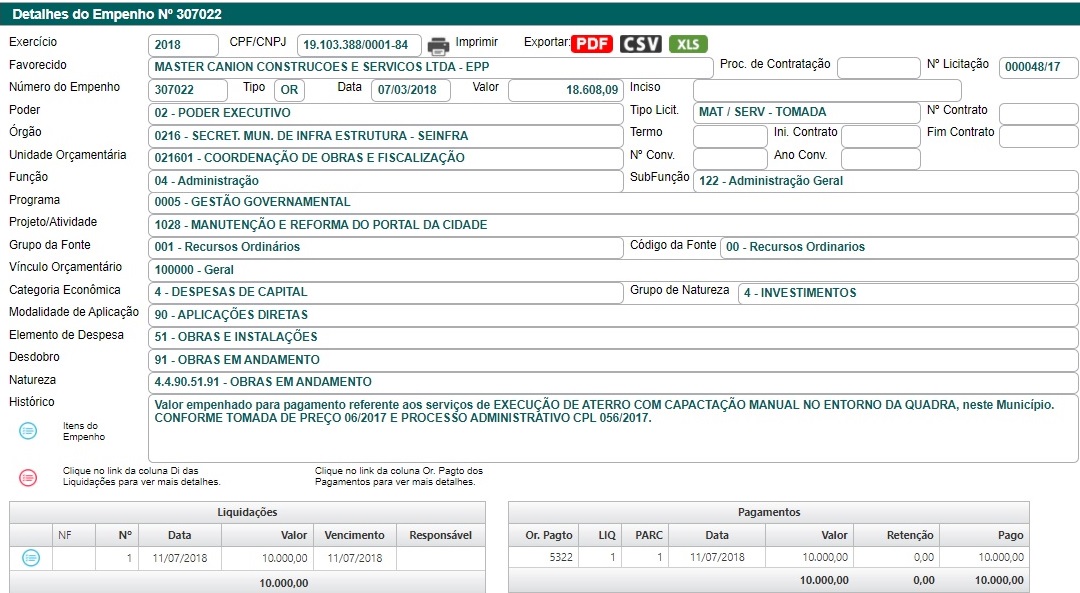1080x593 pixels.
Task: Open payment order 5322 link
Action: 561,557
